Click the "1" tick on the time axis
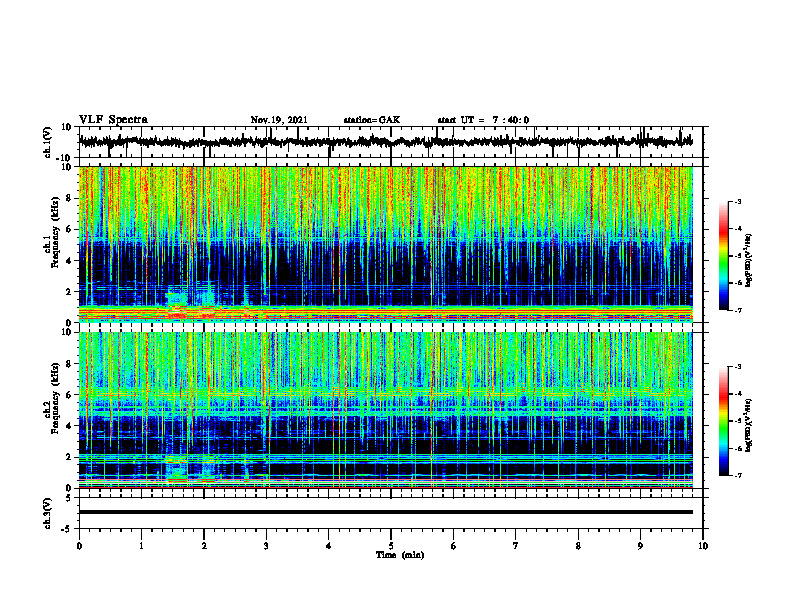 pos(141,546)
